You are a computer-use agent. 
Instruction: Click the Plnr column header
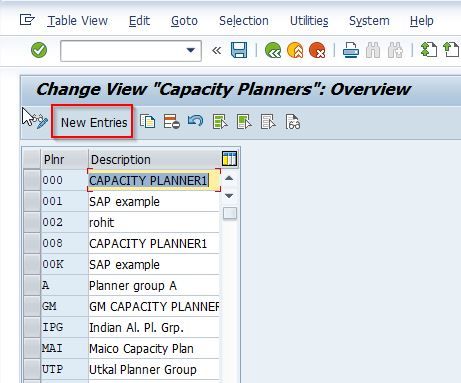(64, 159)
